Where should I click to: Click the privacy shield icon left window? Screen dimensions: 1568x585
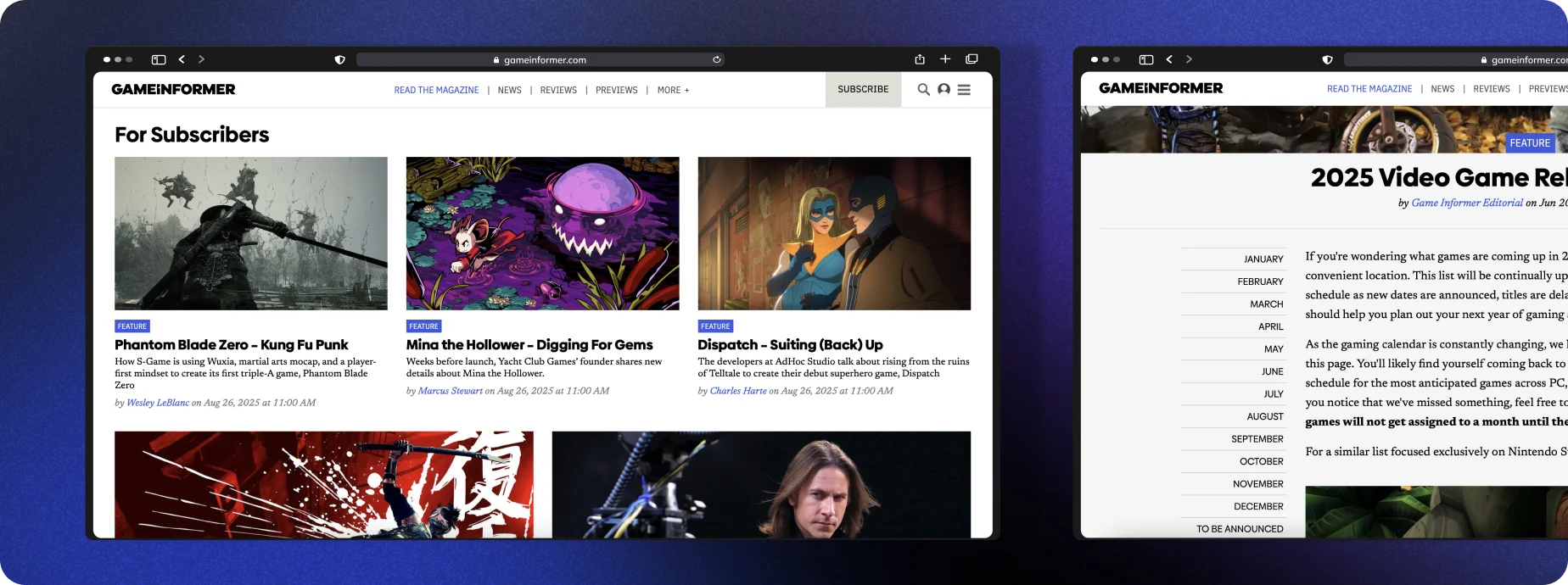(339, 59)
